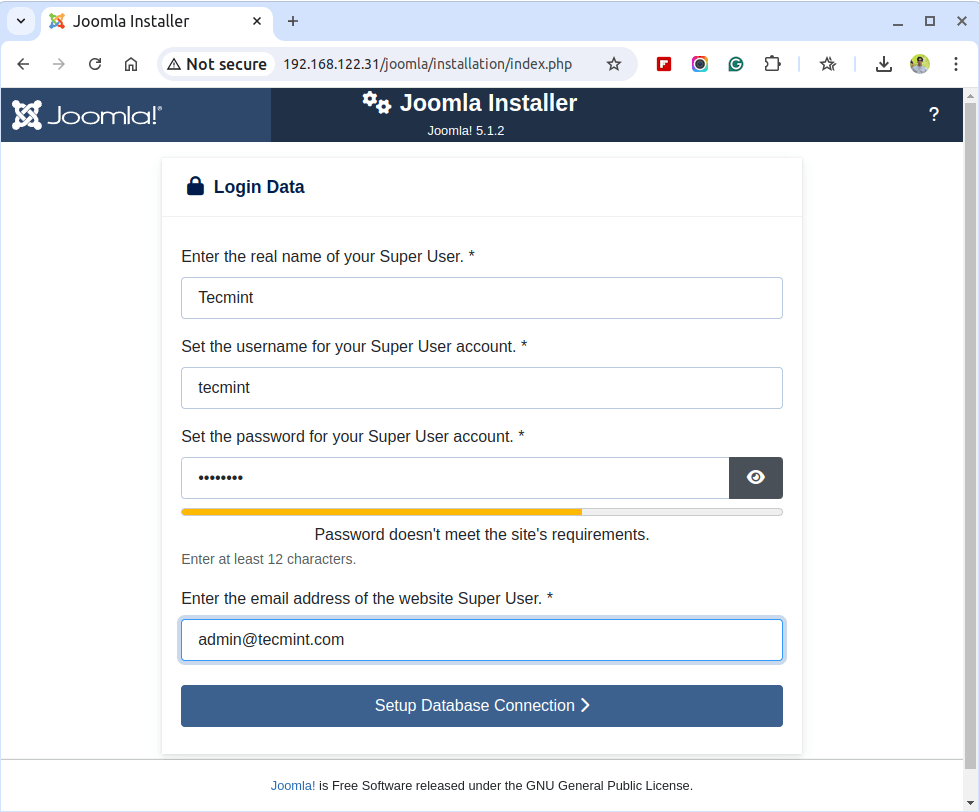
Task: Focus the Super User password field
Action: (x=455, y=477)
